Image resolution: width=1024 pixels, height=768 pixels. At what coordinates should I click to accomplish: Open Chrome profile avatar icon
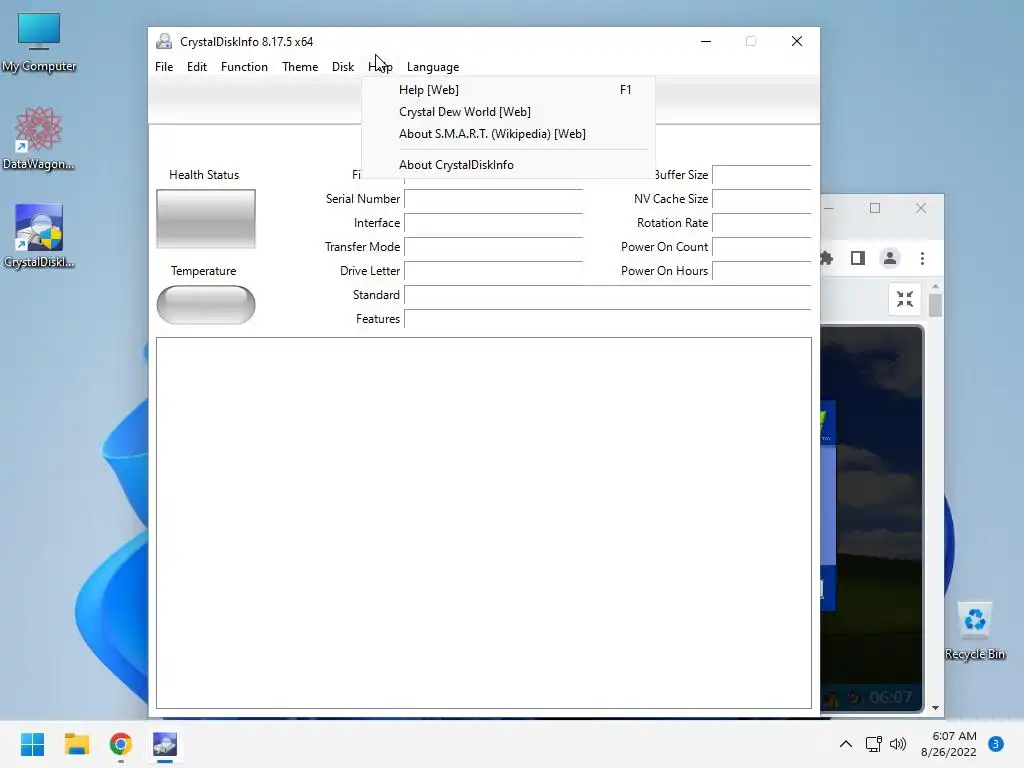(x=889, y=259)
